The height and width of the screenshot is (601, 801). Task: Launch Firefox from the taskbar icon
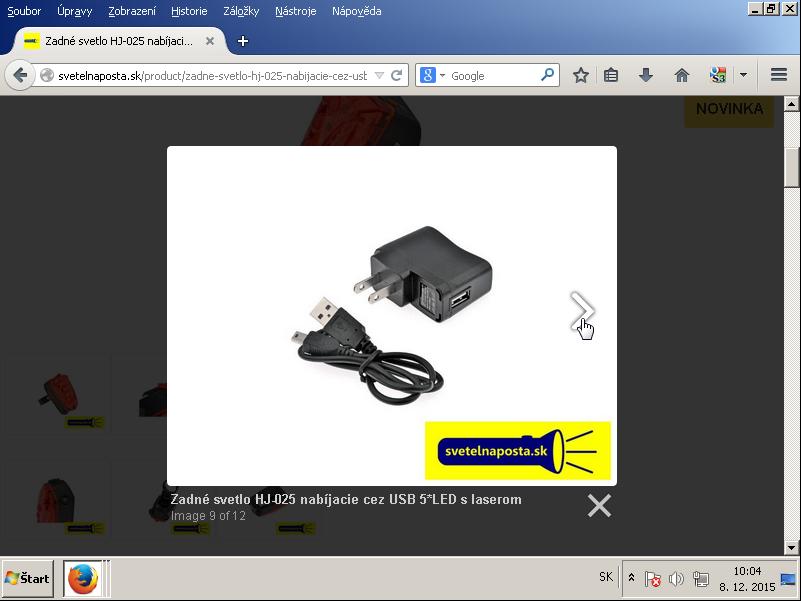pos(82,578)
